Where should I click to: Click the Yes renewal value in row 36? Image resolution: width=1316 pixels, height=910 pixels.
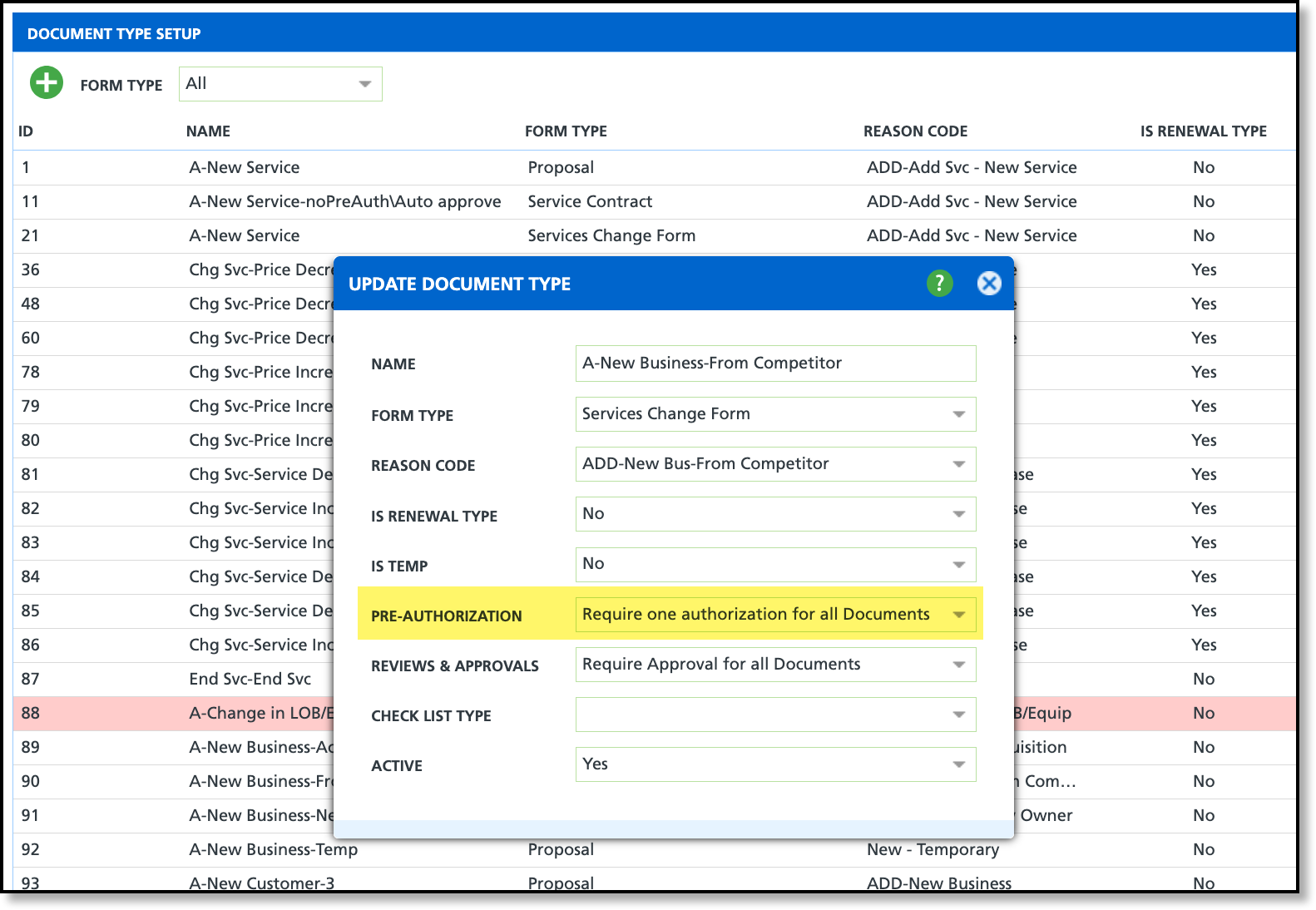pyautogui.click(x=1204, y=270)
